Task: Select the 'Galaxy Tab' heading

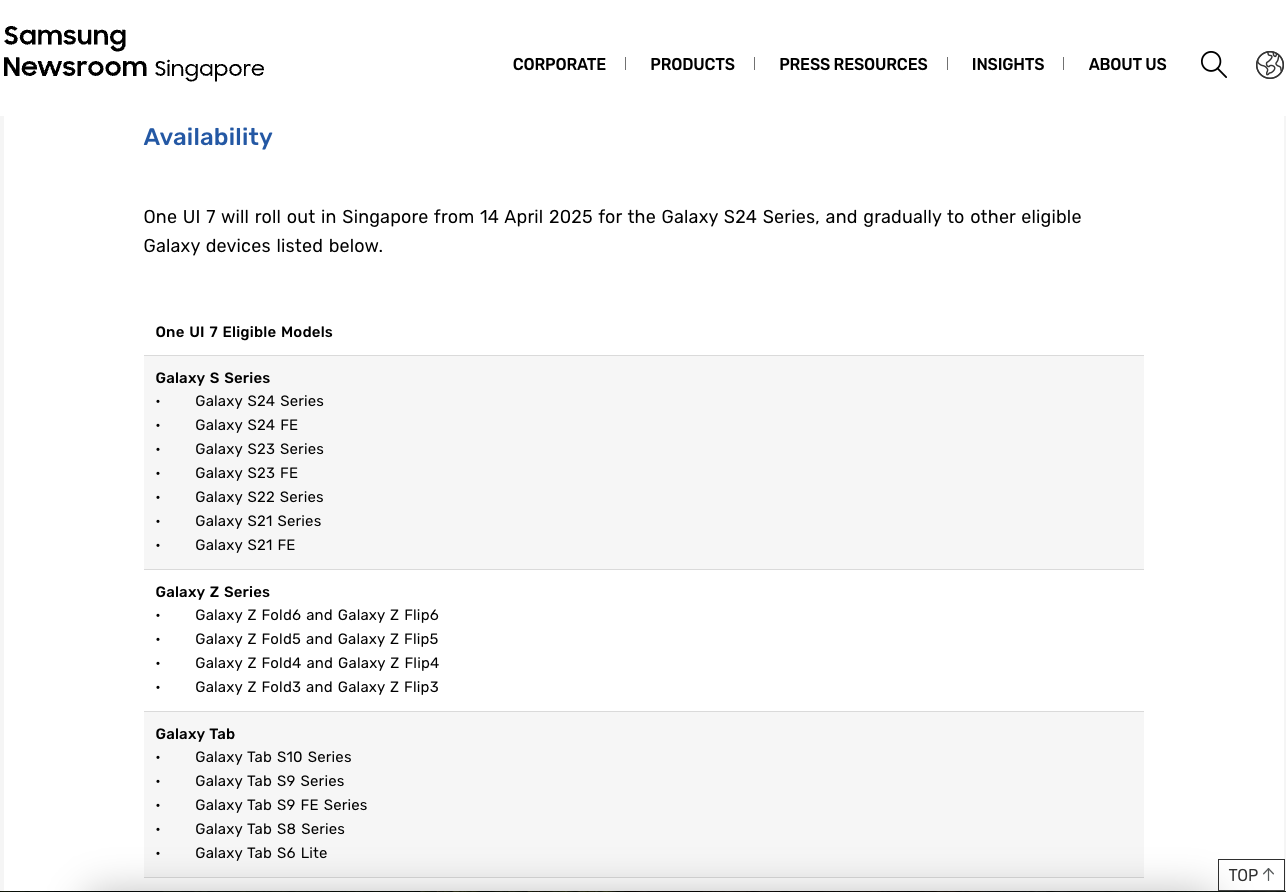Action: pyautogui.click(x=195, y=734)
